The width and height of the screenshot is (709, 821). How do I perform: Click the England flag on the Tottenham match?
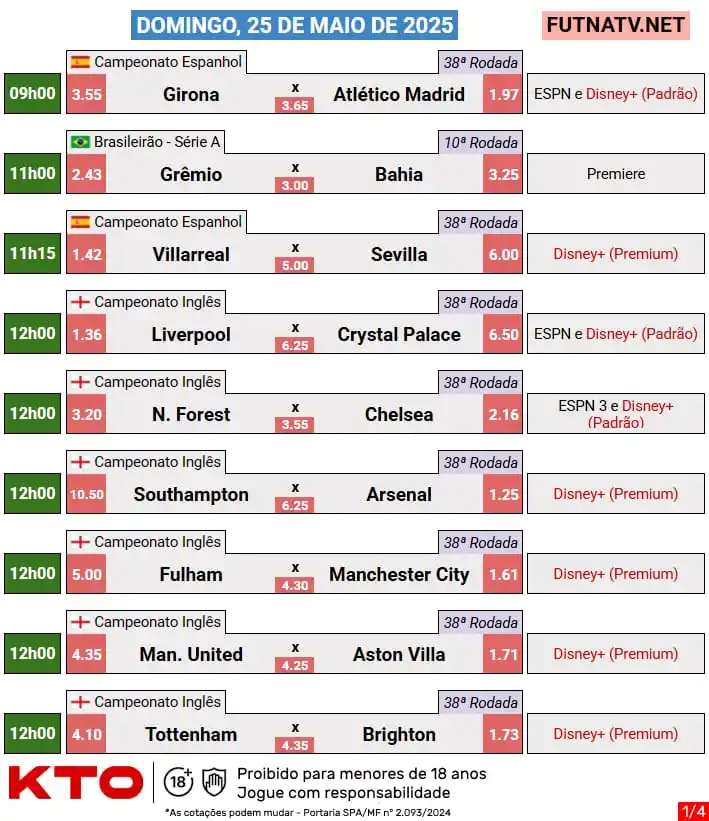tap(81, 702)
